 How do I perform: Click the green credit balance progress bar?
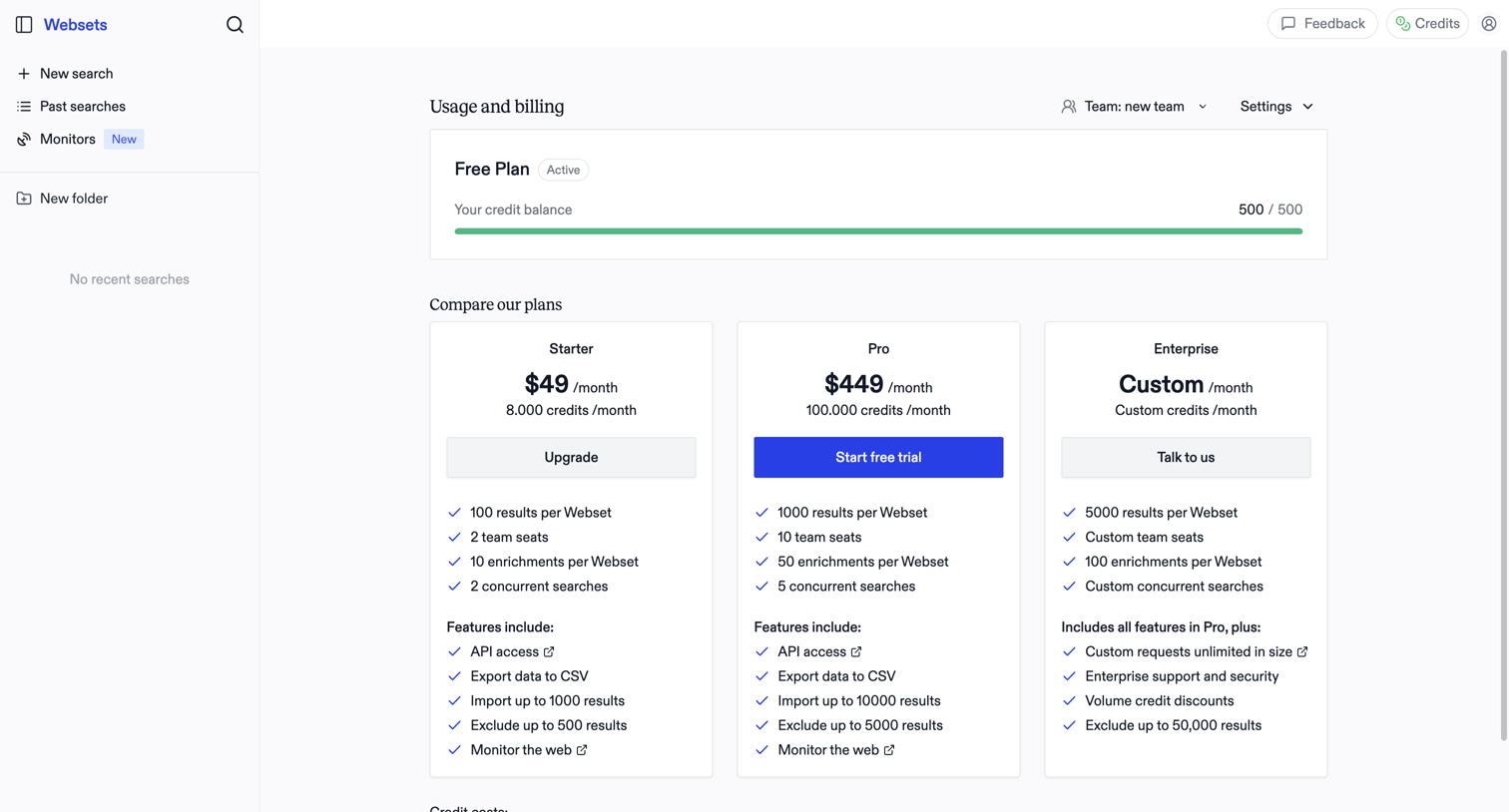pos(878,231)
